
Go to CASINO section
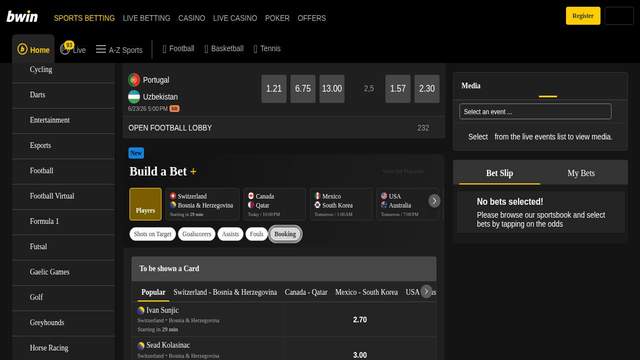(x=191, y=18)
